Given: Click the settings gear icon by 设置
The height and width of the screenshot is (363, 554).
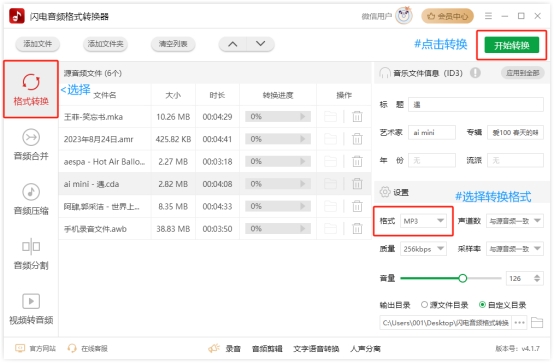Looking at the screenshot, I should (x=385, y=192).
